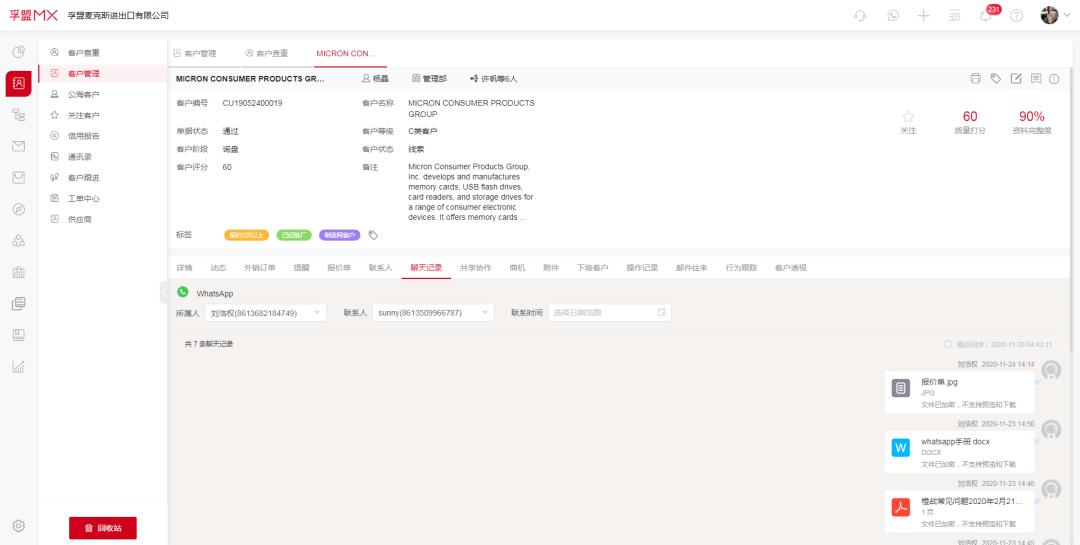Click the 60 质量打分 score
Viewport: 1080px width, 545px height.
(970, 116)
